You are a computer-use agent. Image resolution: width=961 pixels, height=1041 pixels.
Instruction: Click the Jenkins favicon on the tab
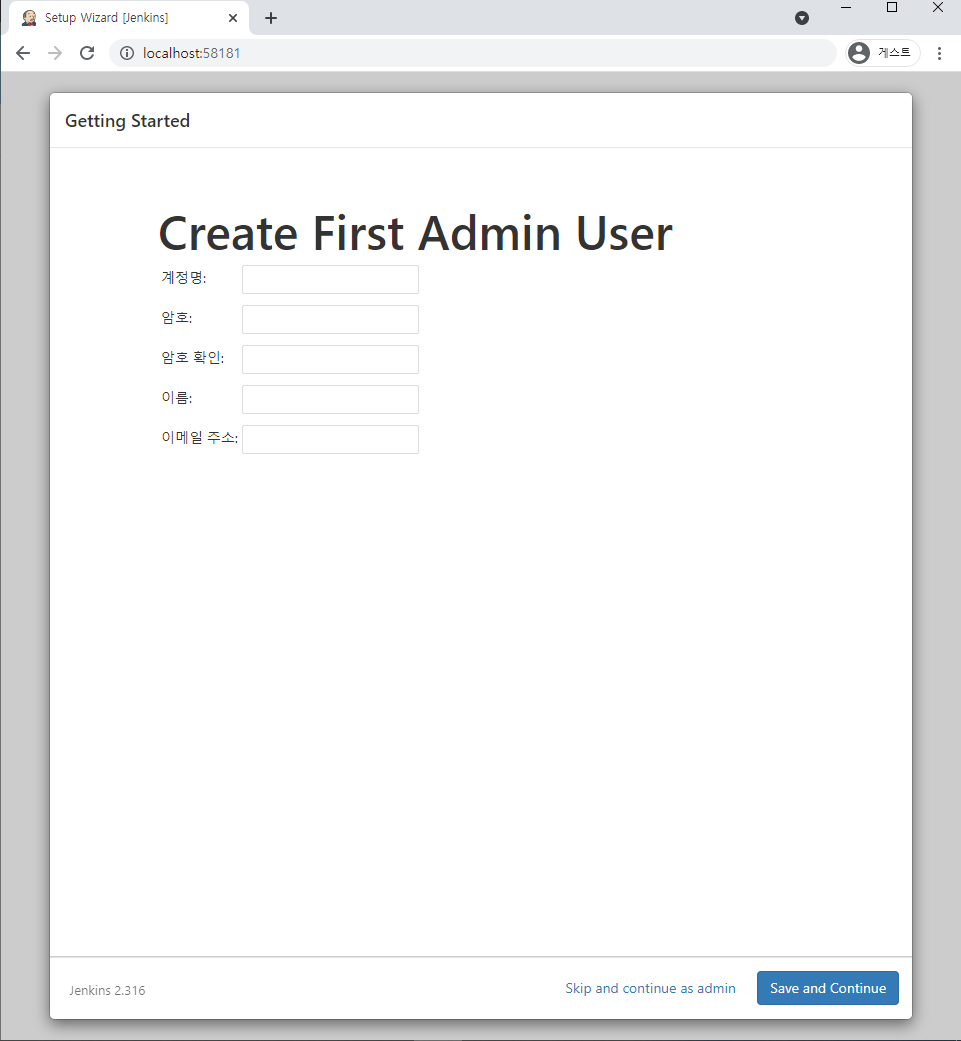point(29,18)
